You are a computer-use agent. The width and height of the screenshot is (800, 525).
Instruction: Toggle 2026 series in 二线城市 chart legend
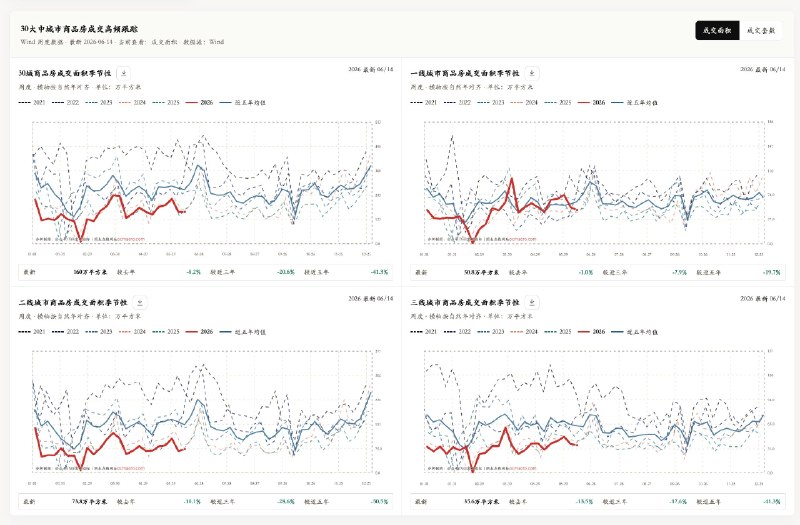[200, 332]
